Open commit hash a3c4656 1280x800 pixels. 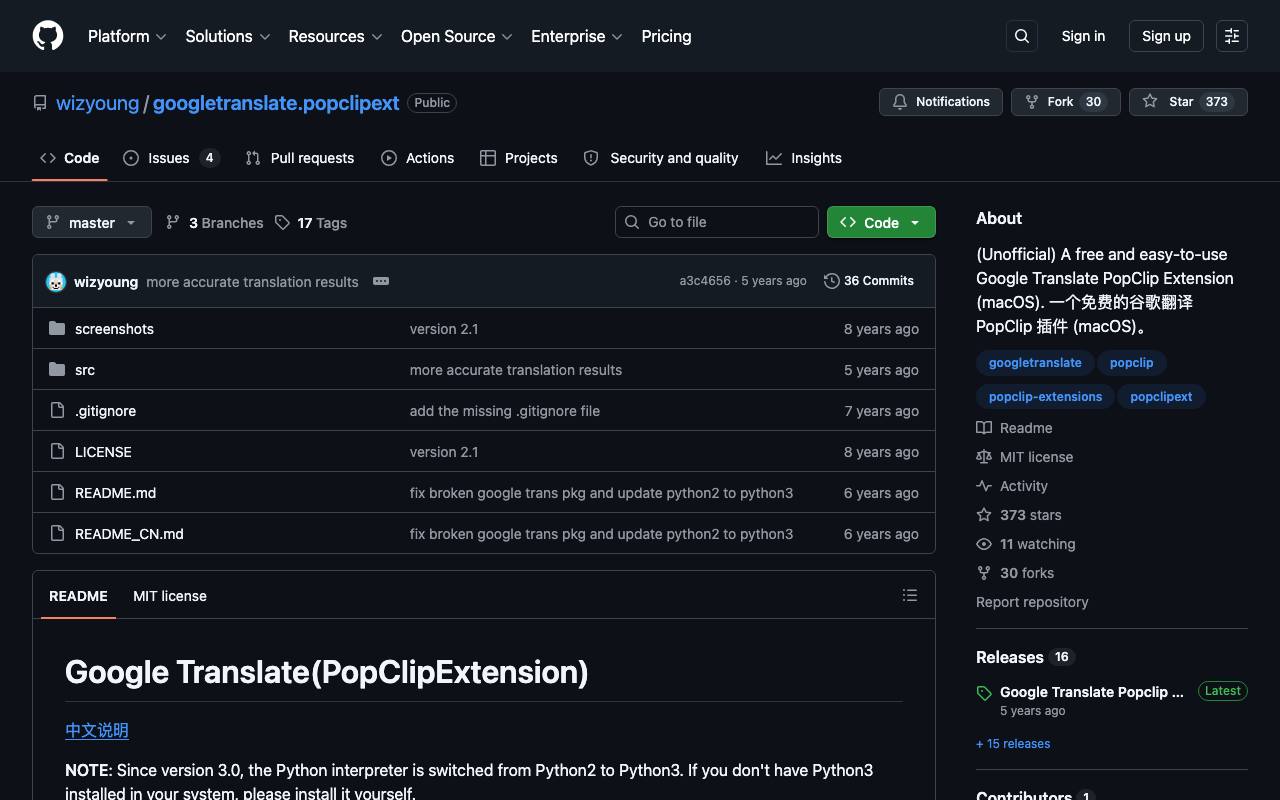[705, 281]
